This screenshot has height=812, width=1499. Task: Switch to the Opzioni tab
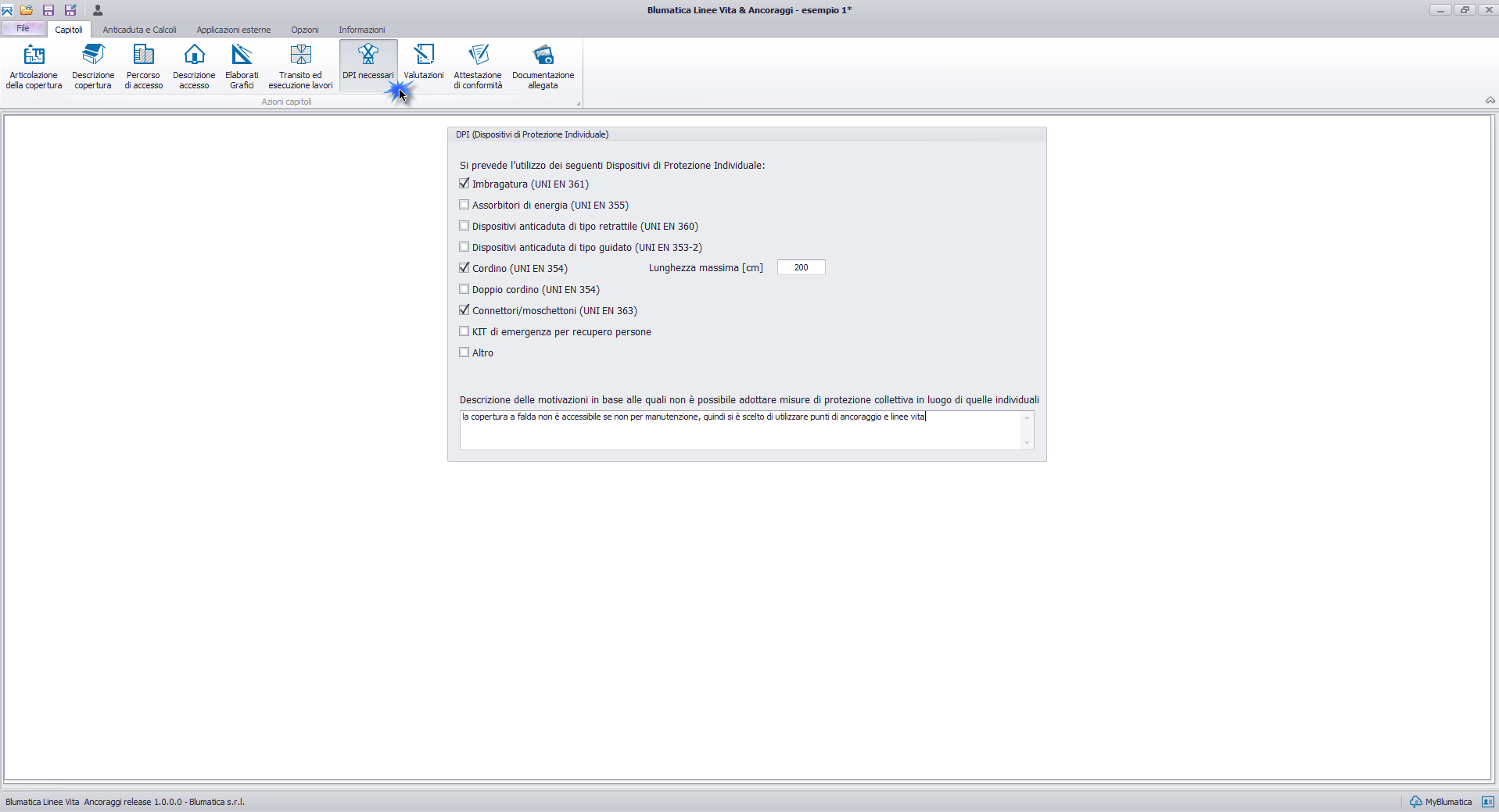(x=304, y=30)
